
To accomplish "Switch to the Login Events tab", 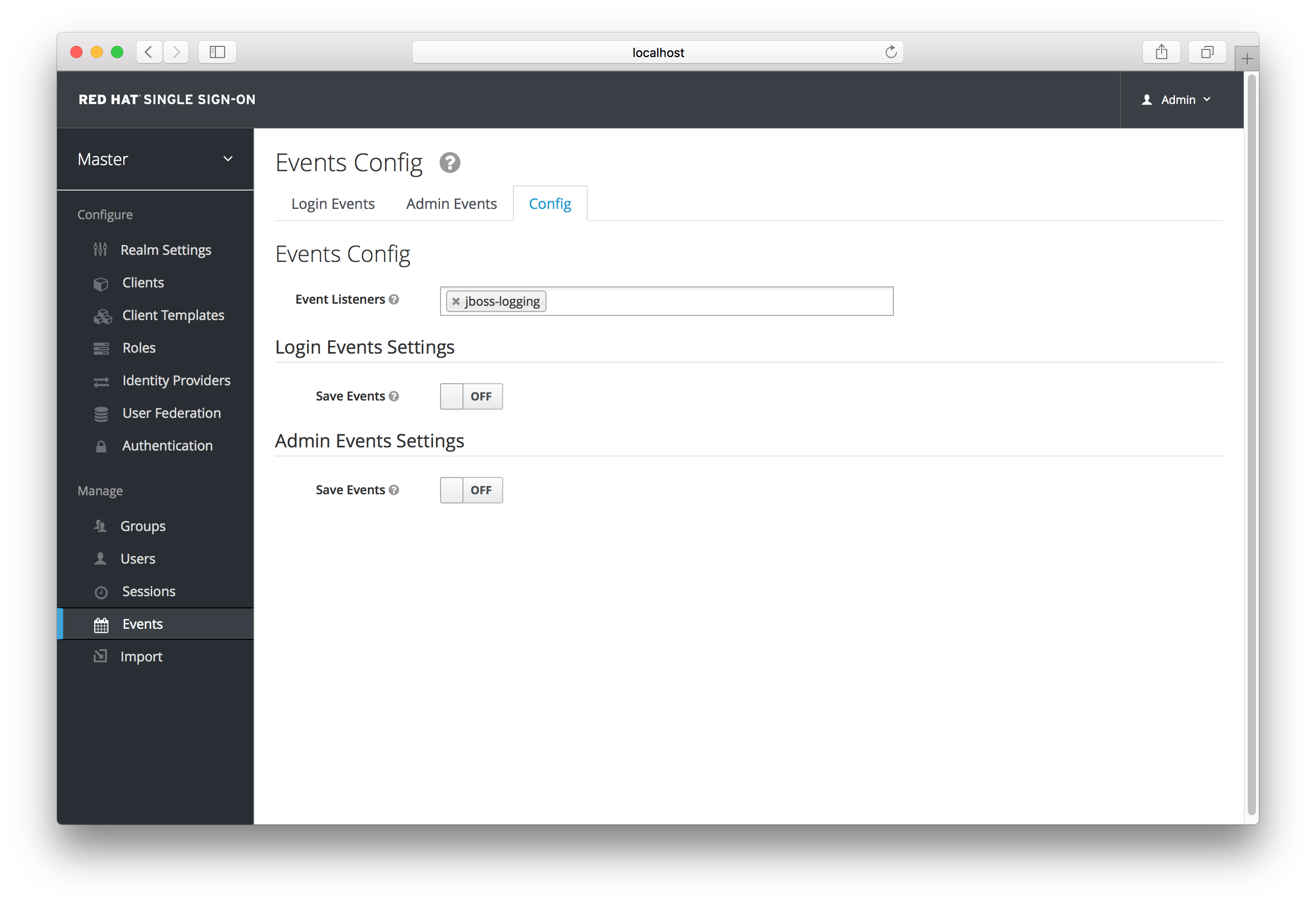I will tap(333, 203).
